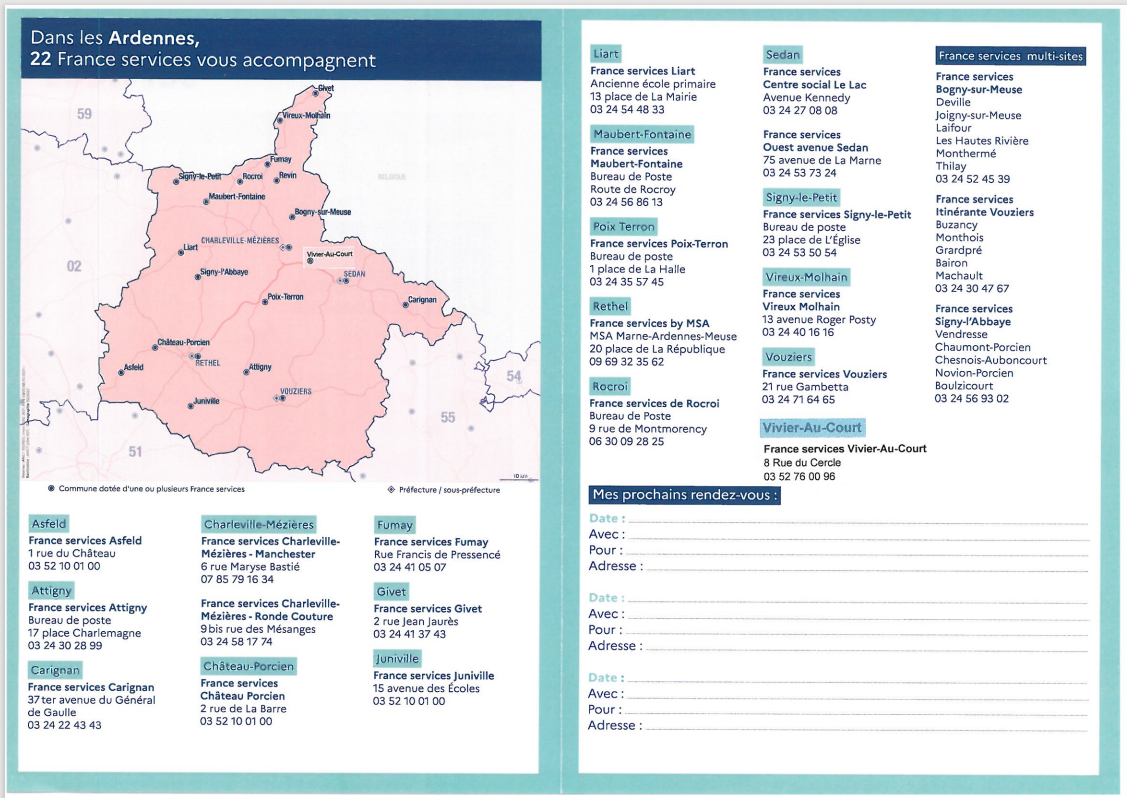Click the Vireux-Molhain section heading tag
The height and width of the screenshot is (798, 1127).
click(806, 278)
